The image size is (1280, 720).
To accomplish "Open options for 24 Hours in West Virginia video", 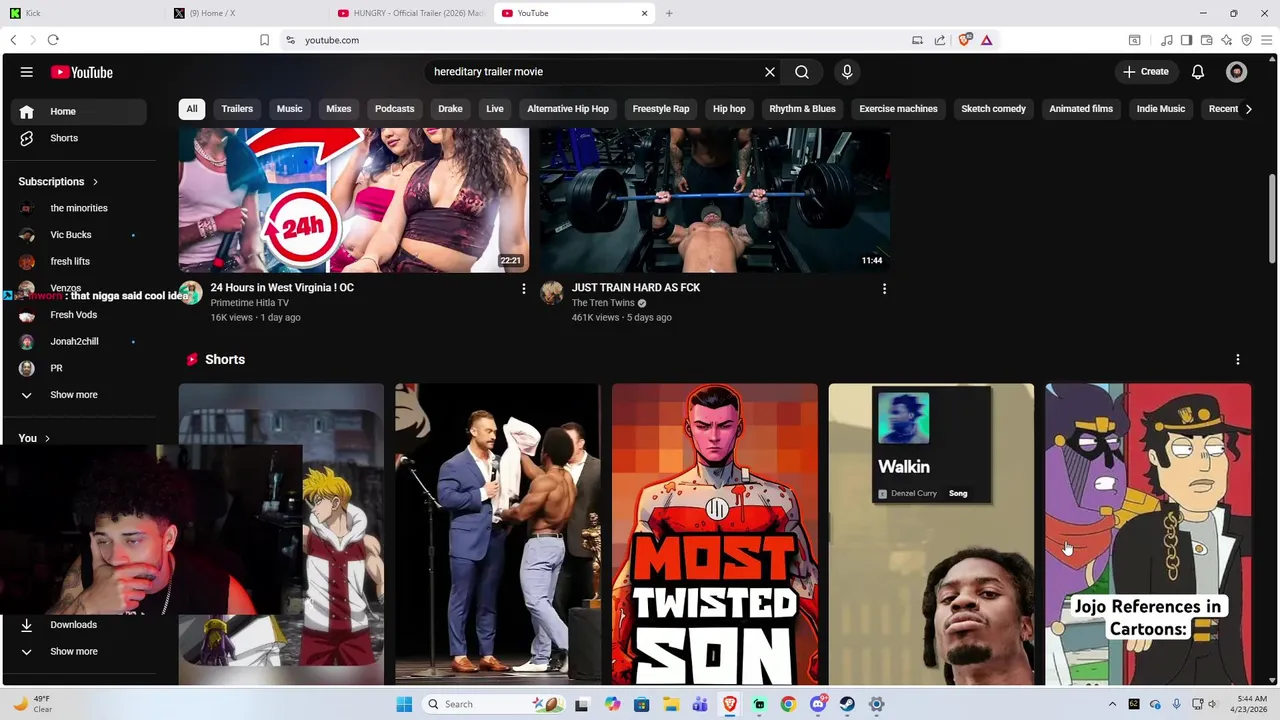I will (523, 288).
